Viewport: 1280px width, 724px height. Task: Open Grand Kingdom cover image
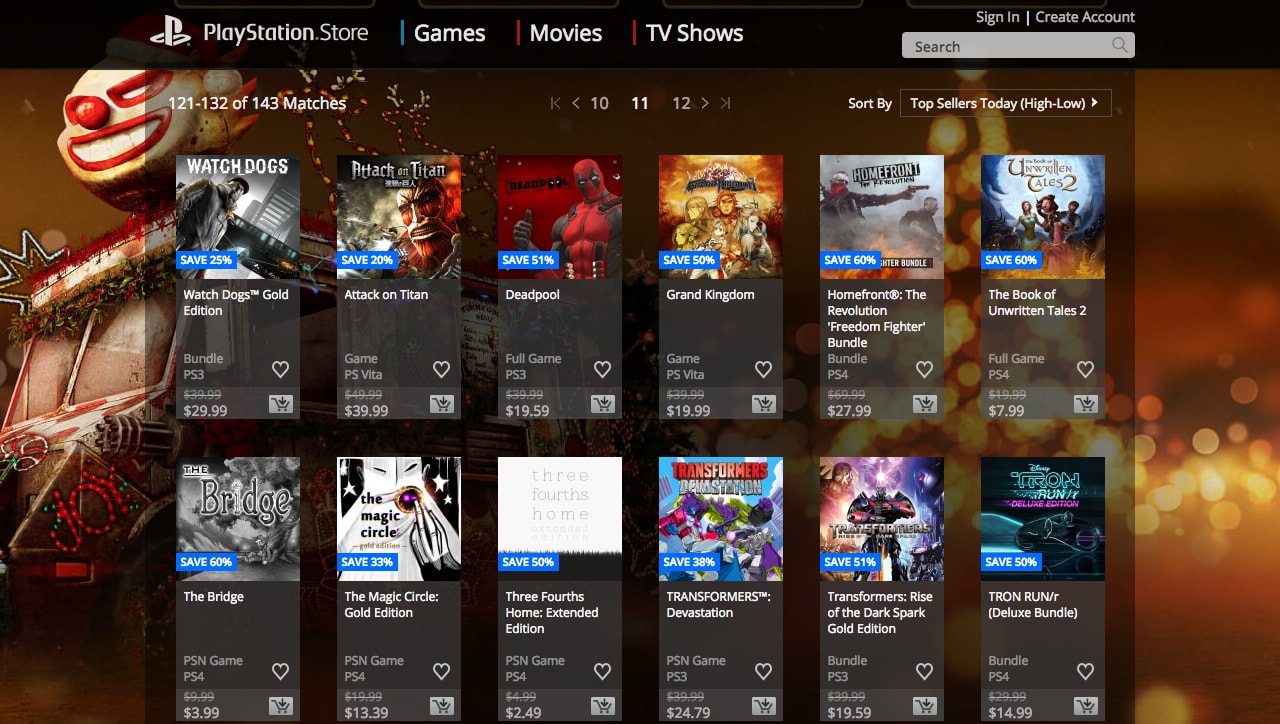click(x=721, y=216)
